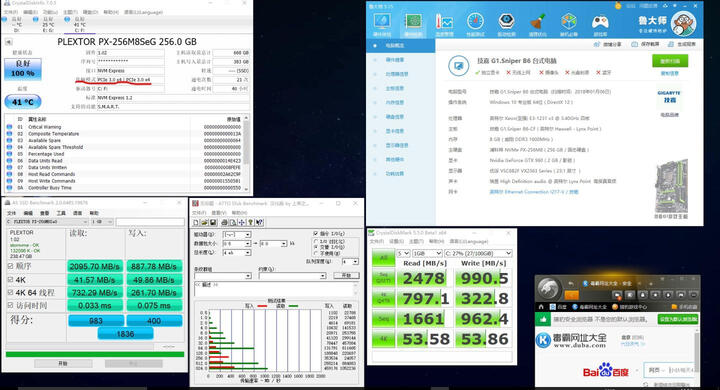Click the monitor hardware checkup icon in Ludashi
Viewport: 720px width, 390px height.
tap(382, 21)
